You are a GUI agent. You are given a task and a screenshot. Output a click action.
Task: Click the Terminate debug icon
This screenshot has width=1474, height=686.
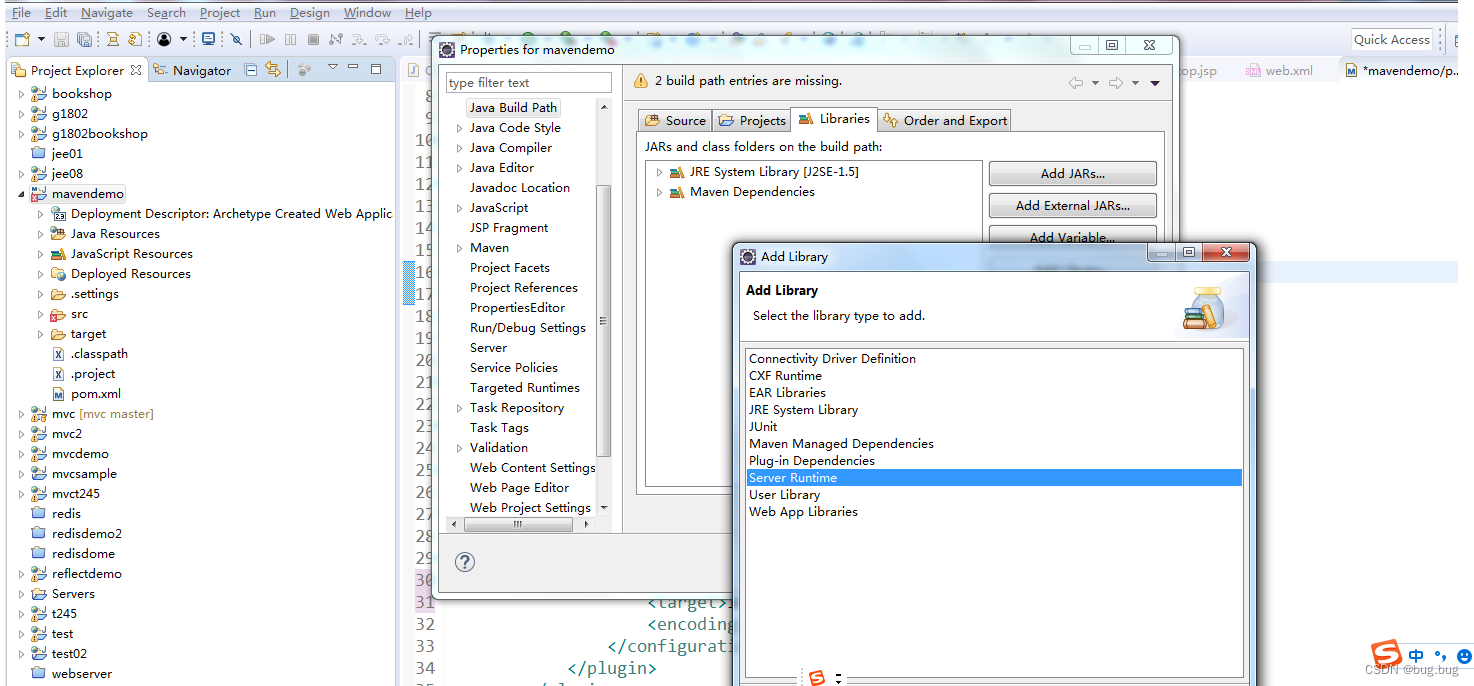point(313,40)
